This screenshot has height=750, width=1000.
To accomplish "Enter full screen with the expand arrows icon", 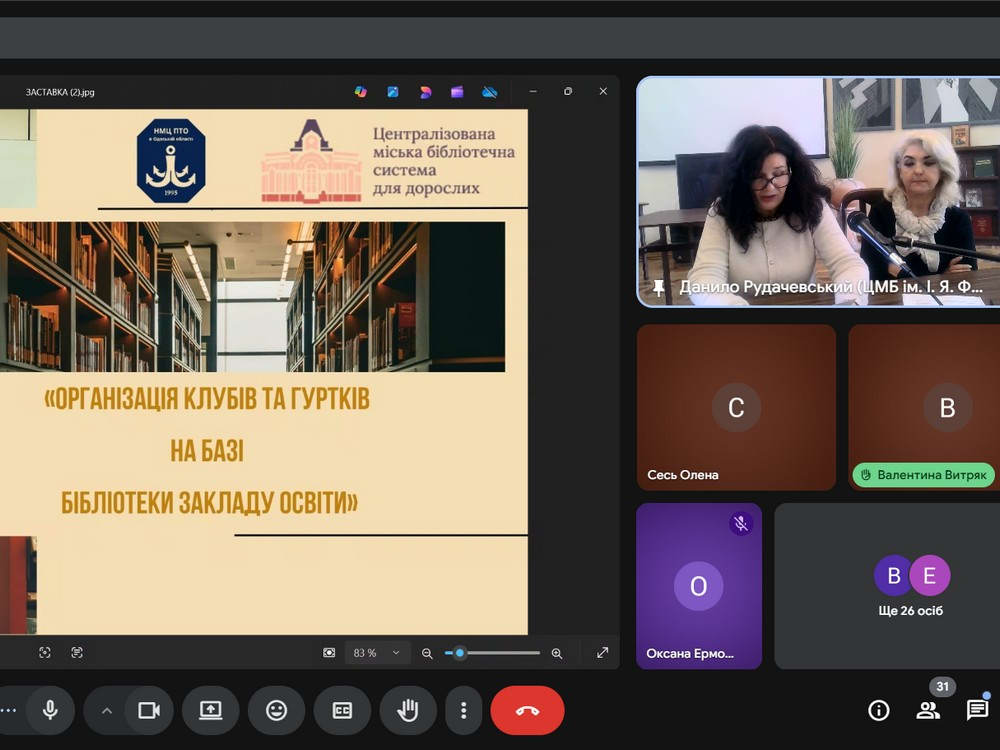I will point(602,653).
